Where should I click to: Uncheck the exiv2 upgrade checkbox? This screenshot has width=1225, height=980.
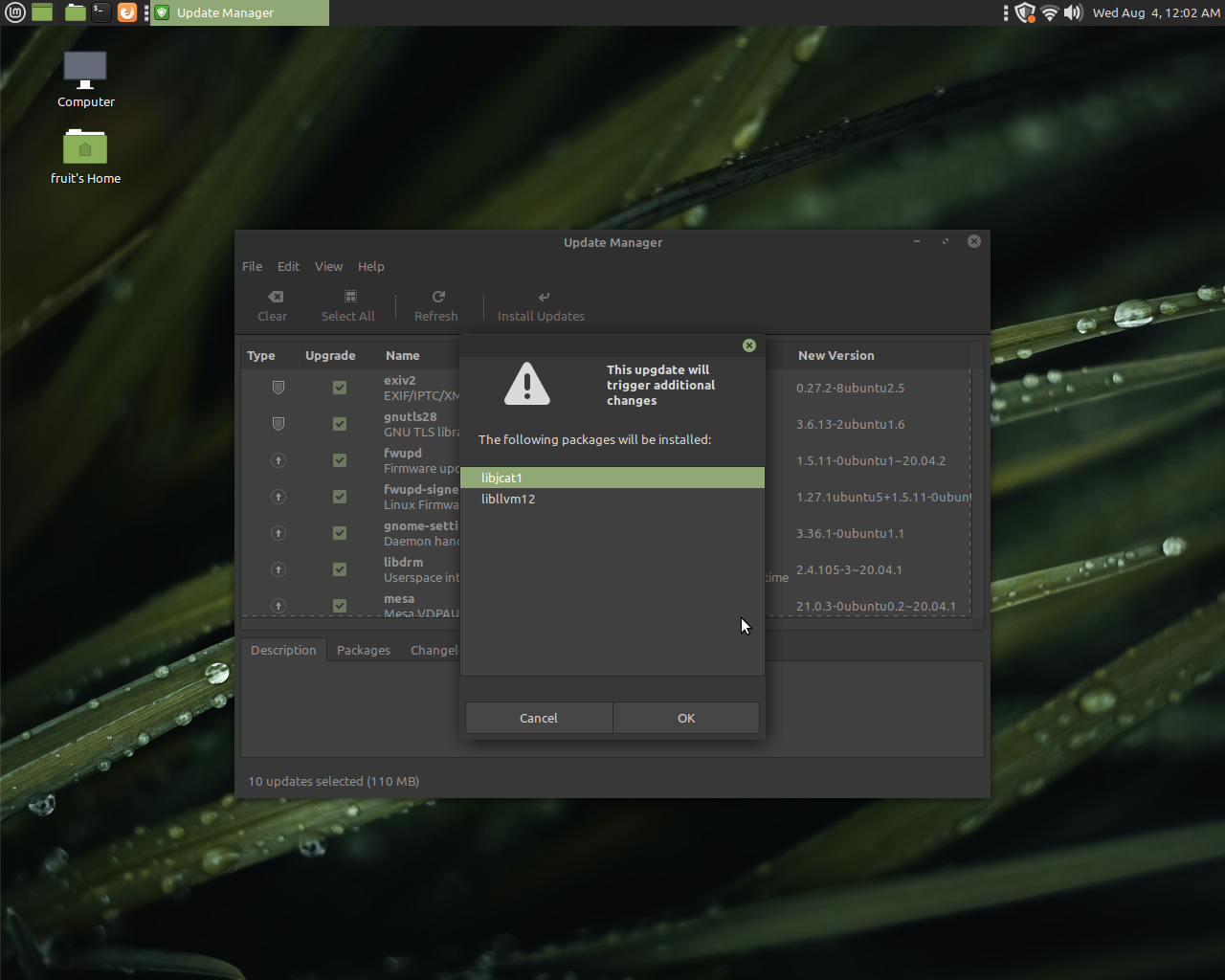click(340, 388)
